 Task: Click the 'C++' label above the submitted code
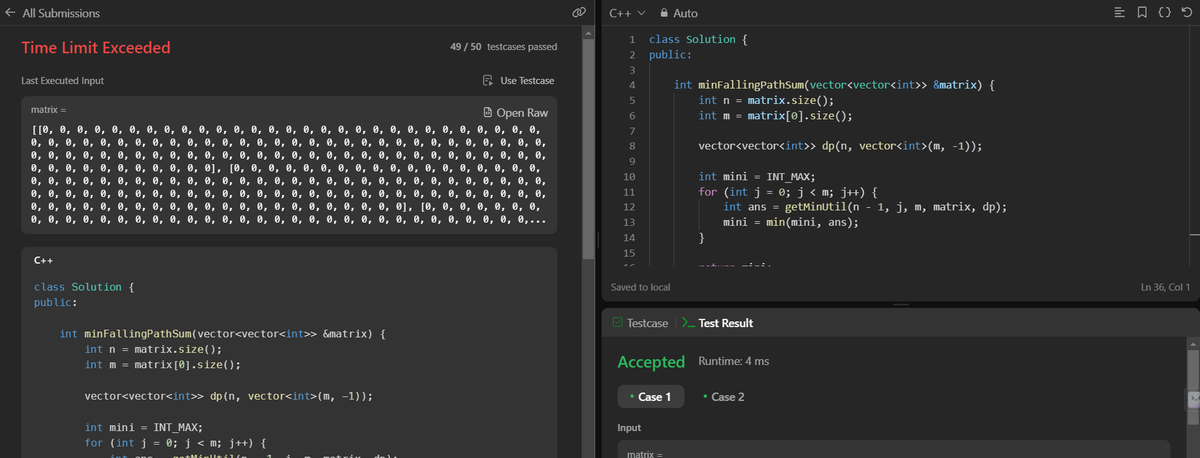[x=43, y=260]
